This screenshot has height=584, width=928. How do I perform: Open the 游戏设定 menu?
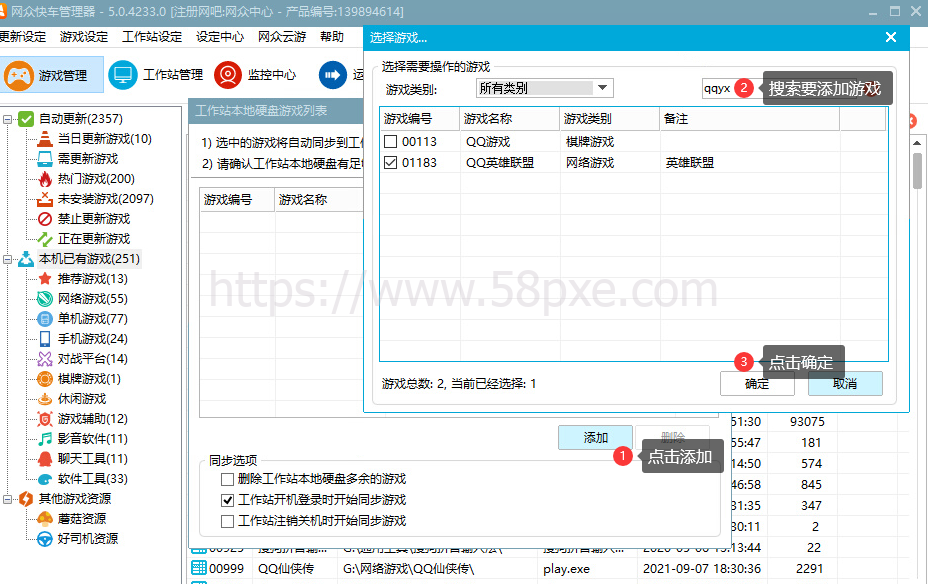(x=84, y=37)
